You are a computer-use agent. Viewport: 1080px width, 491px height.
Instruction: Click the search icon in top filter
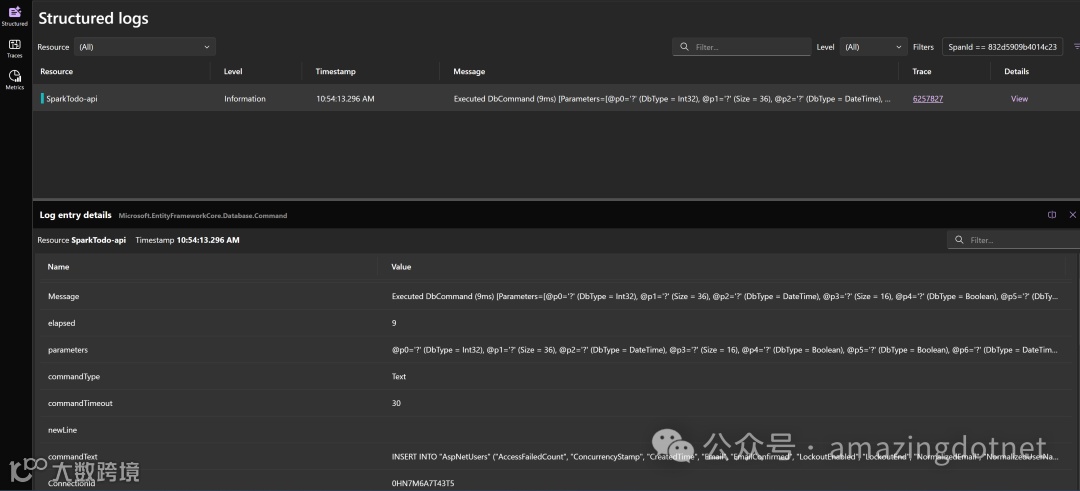tap(684, 47)
